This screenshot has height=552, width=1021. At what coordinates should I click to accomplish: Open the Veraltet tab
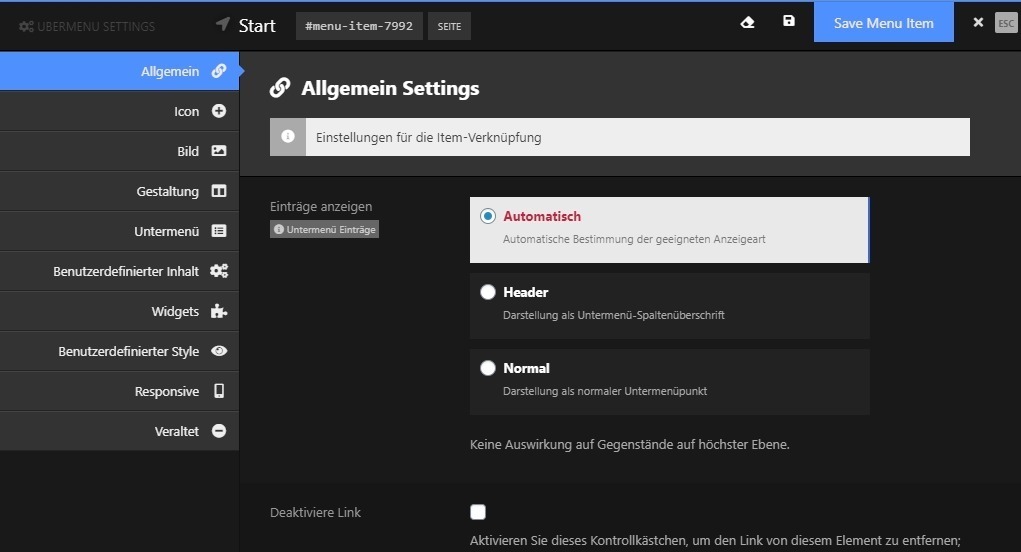119,431
